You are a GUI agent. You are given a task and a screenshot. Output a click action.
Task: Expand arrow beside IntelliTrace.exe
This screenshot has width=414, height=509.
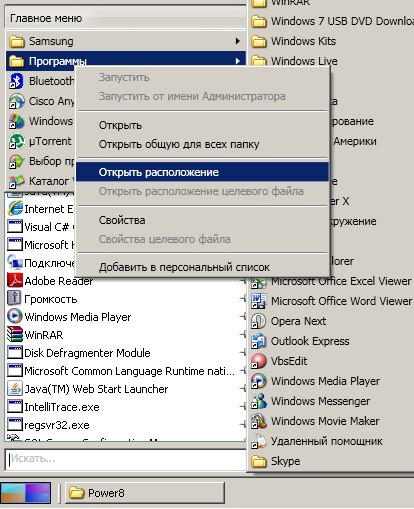(x=243, y=406)
